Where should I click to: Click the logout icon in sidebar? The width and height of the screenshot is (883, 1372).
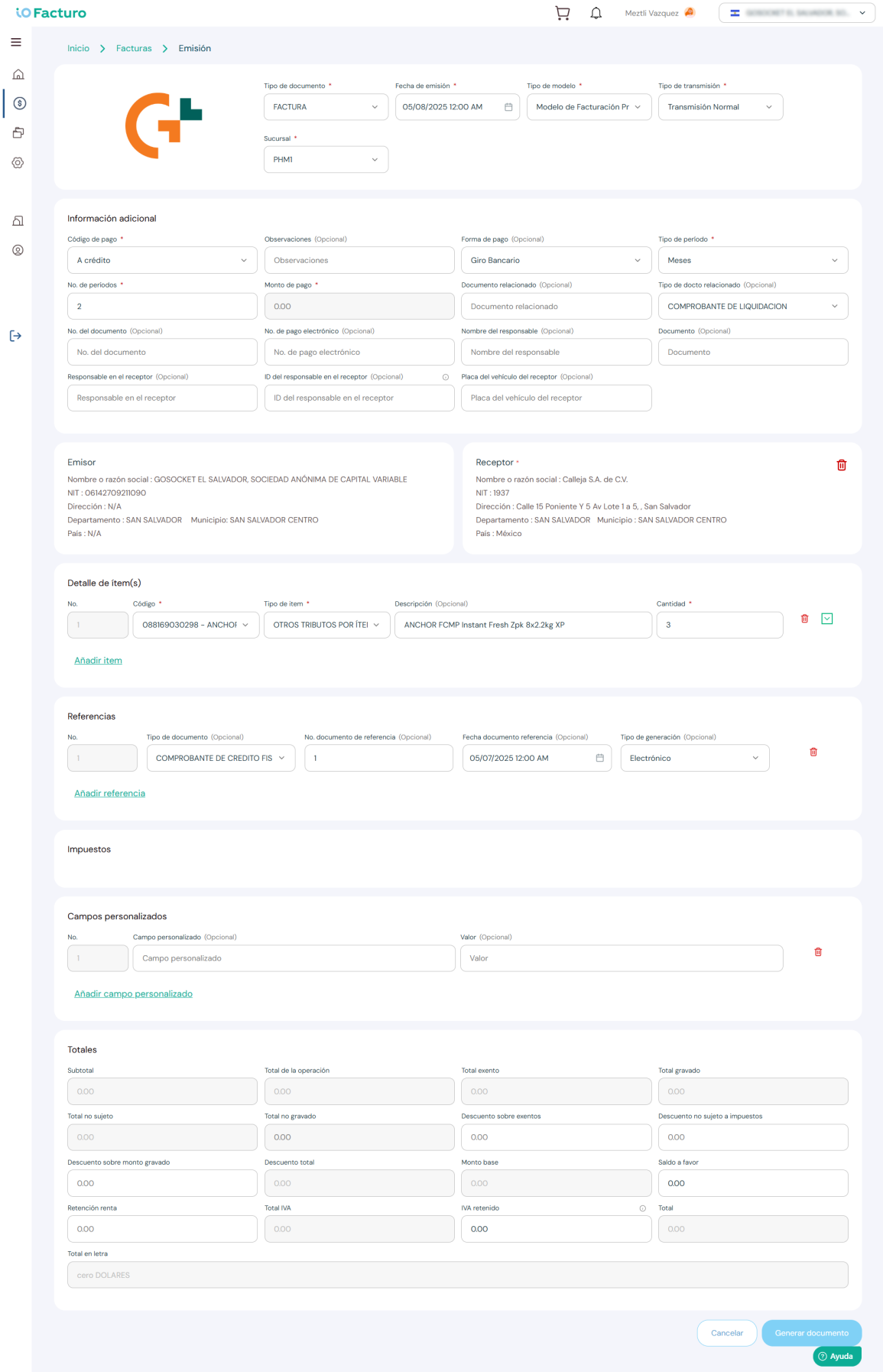pos(16,336)
